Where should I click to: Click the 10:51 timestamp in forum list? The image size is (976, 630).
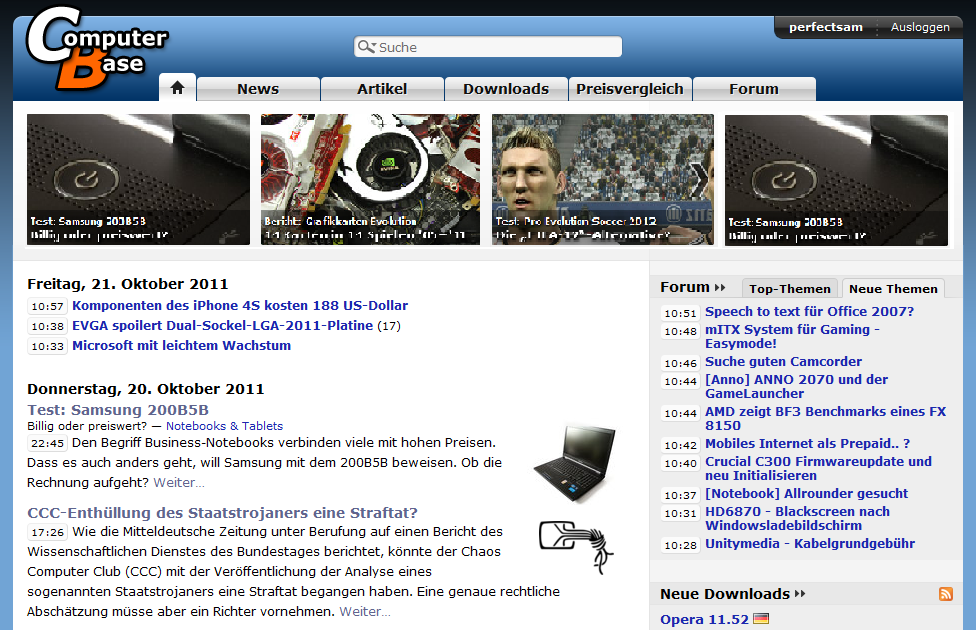pyautogui.click(x=680, y=313)
